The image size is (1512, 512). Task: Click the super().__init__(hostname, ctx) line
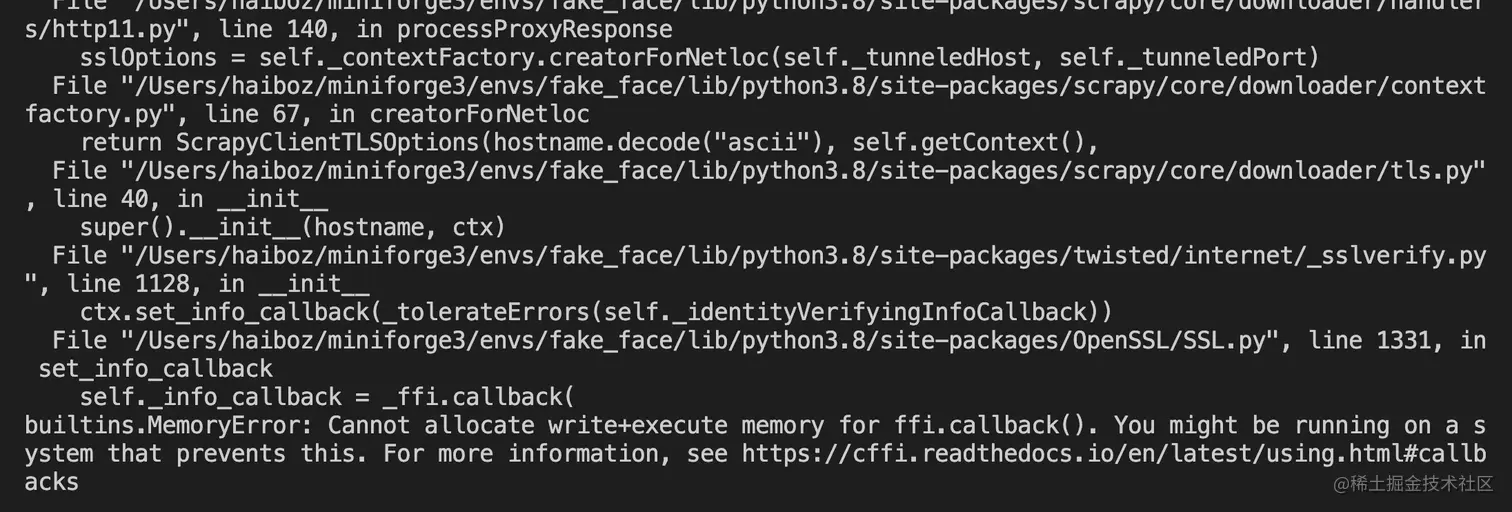(x=292, y=228)
